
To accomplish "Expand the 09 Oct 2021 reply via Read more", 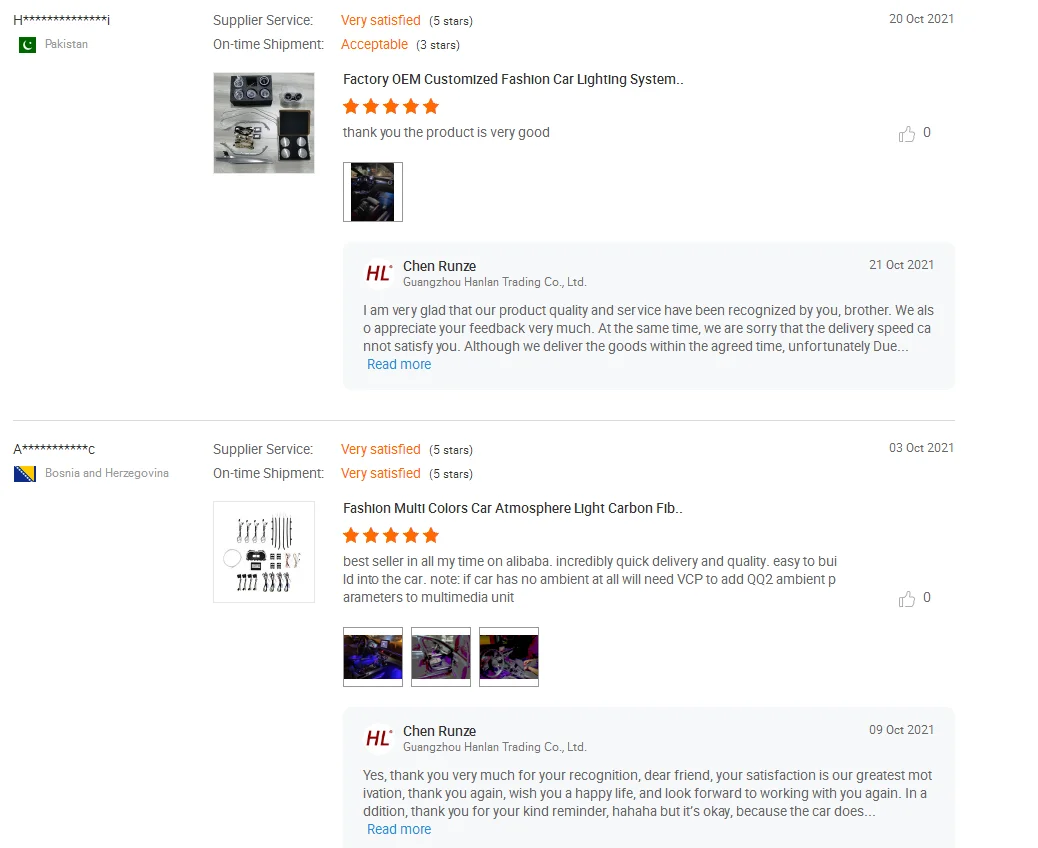I will click(x=399, y=829).
